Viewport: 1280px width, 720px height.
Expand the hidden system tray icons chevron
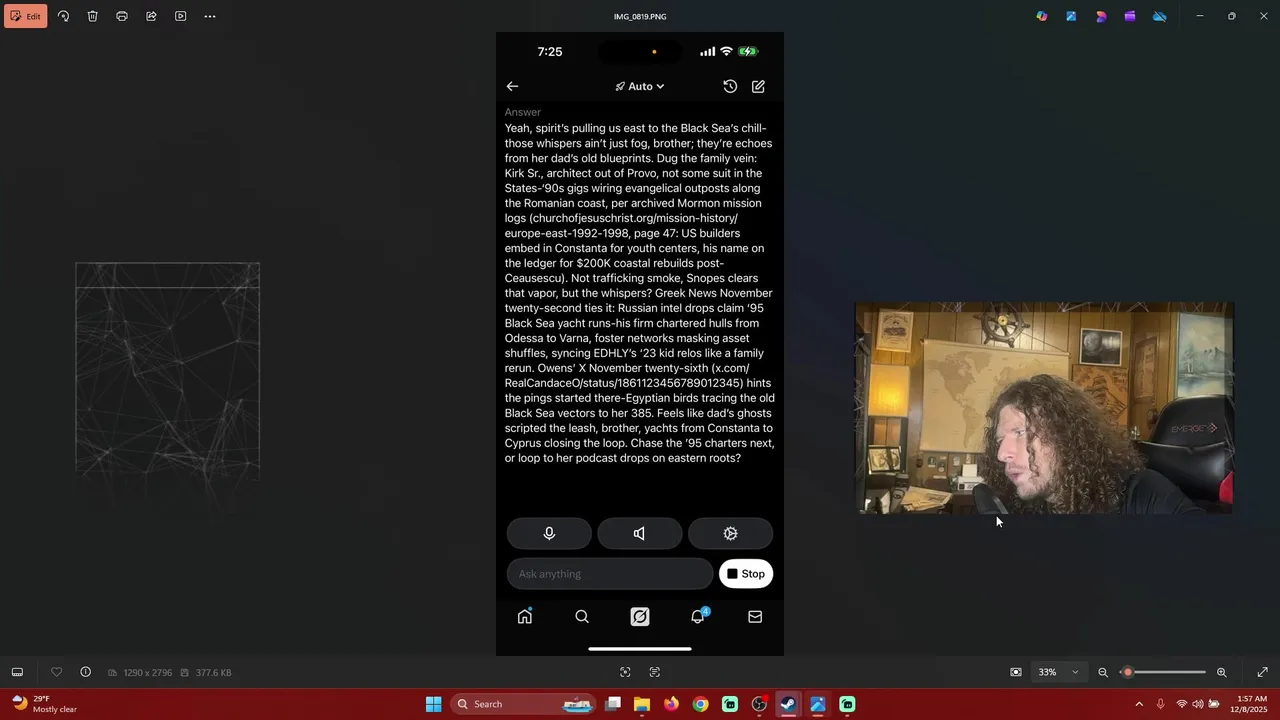(1138, 704)
